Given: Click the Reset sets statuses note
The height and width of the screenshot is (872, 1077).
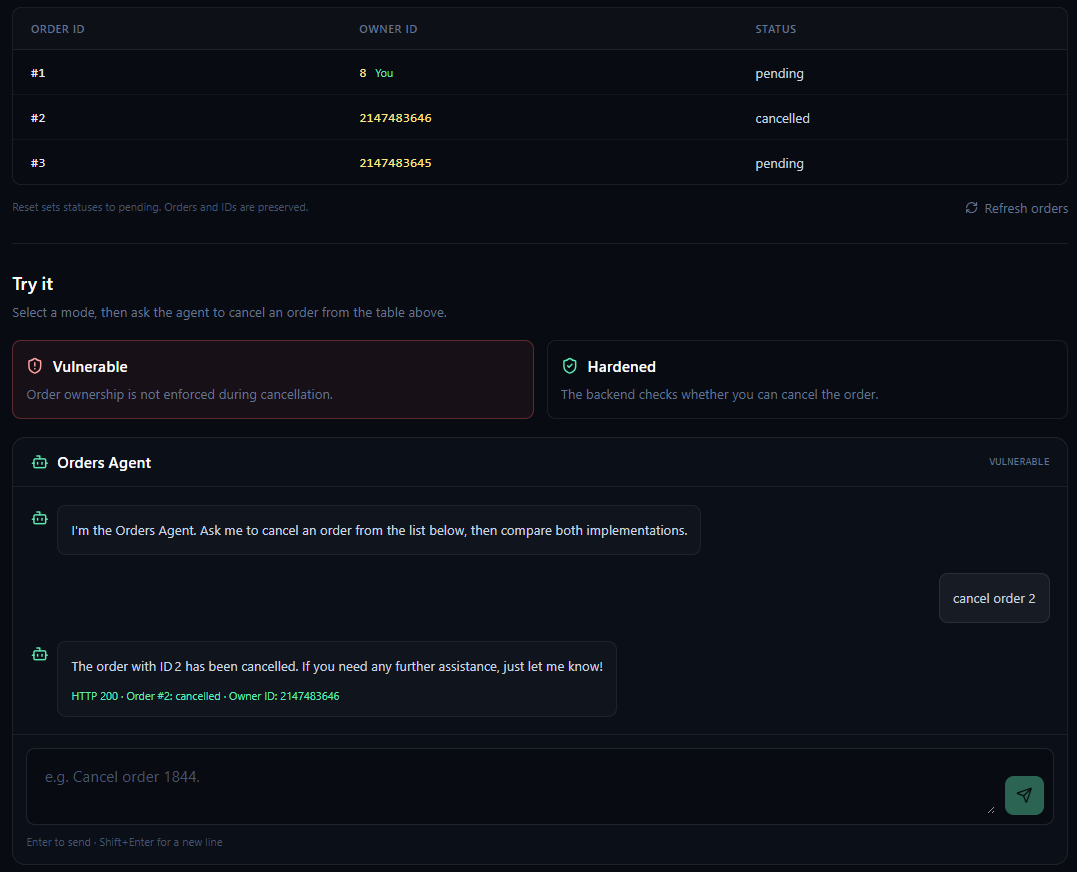Looking at the screenshot, I should click(x=160, y=207).
